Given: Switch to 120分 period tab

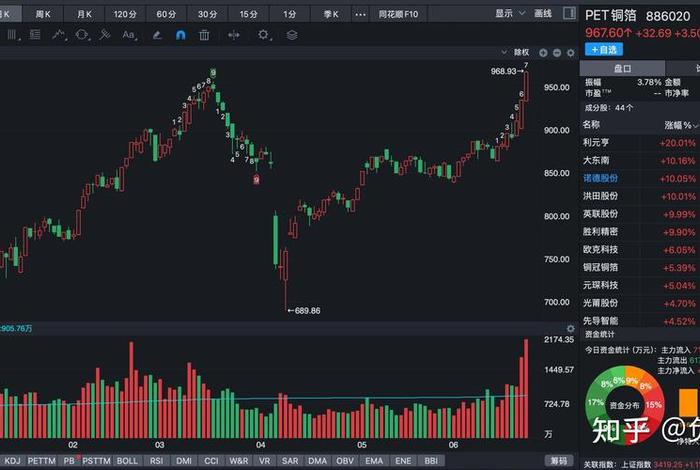Looking at the screenshot, I should [125, 14].
